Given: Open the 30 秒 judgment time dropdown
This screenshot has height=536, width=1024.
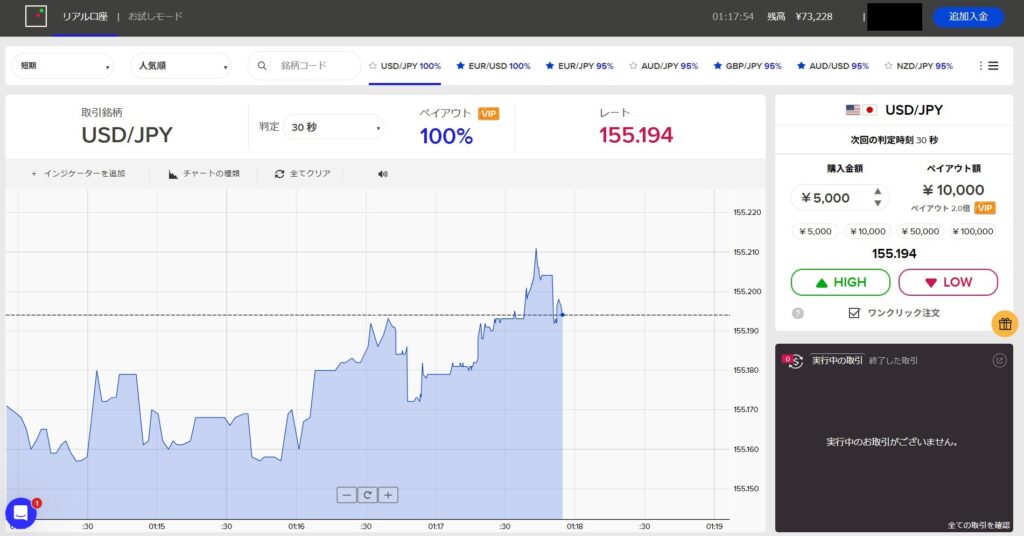Looking at the screenshot, I should tap(333, 127).
